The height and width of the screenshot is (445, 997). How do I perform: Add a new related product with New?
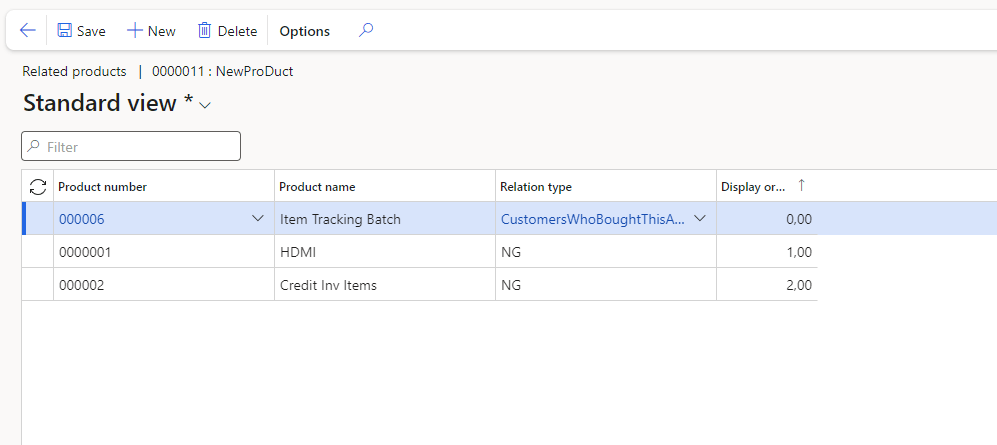tap(151, 31)
